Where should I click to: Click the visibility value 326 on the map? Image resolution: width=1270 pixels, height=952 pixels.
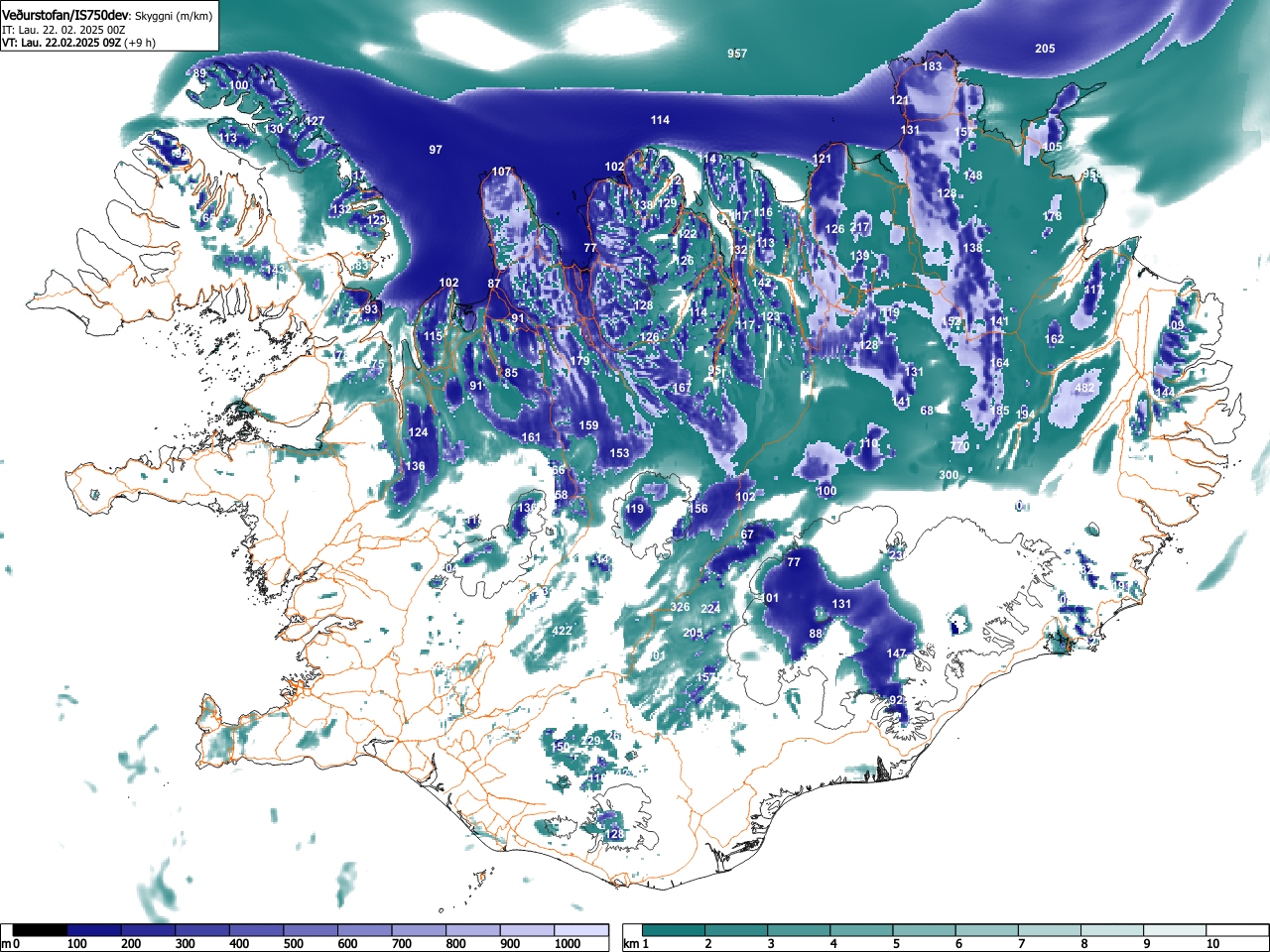point(680,607)
